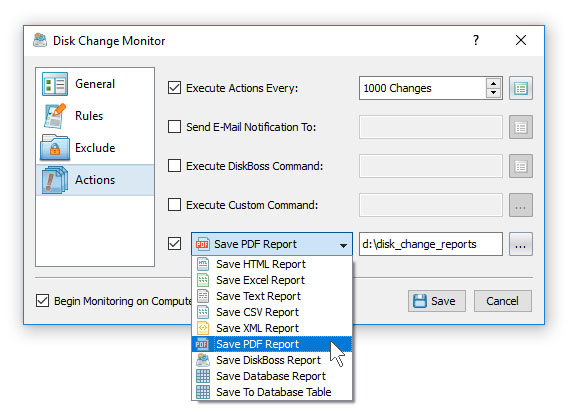
Task: Click the Exclude locked folder icon
Action: click(x=55, y=147)
